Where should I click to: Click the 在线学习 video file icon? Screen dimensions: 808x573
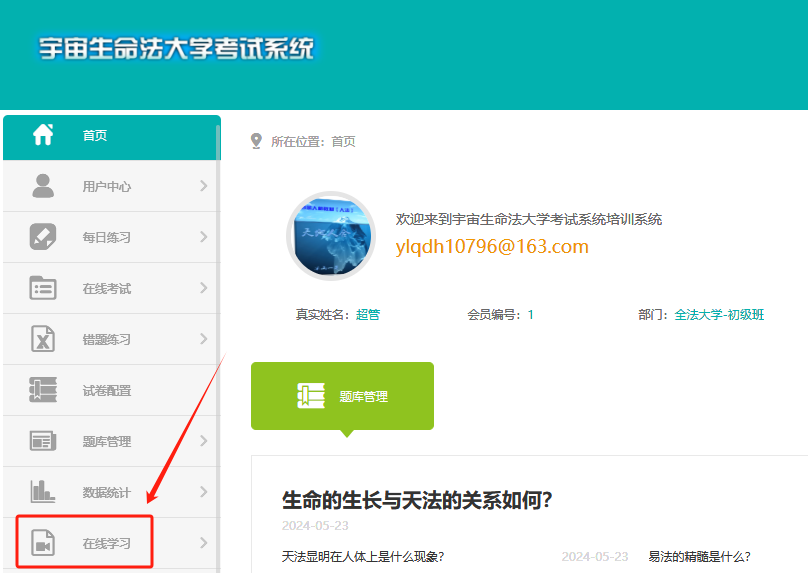pyautogui.click(x=43, y=543)
